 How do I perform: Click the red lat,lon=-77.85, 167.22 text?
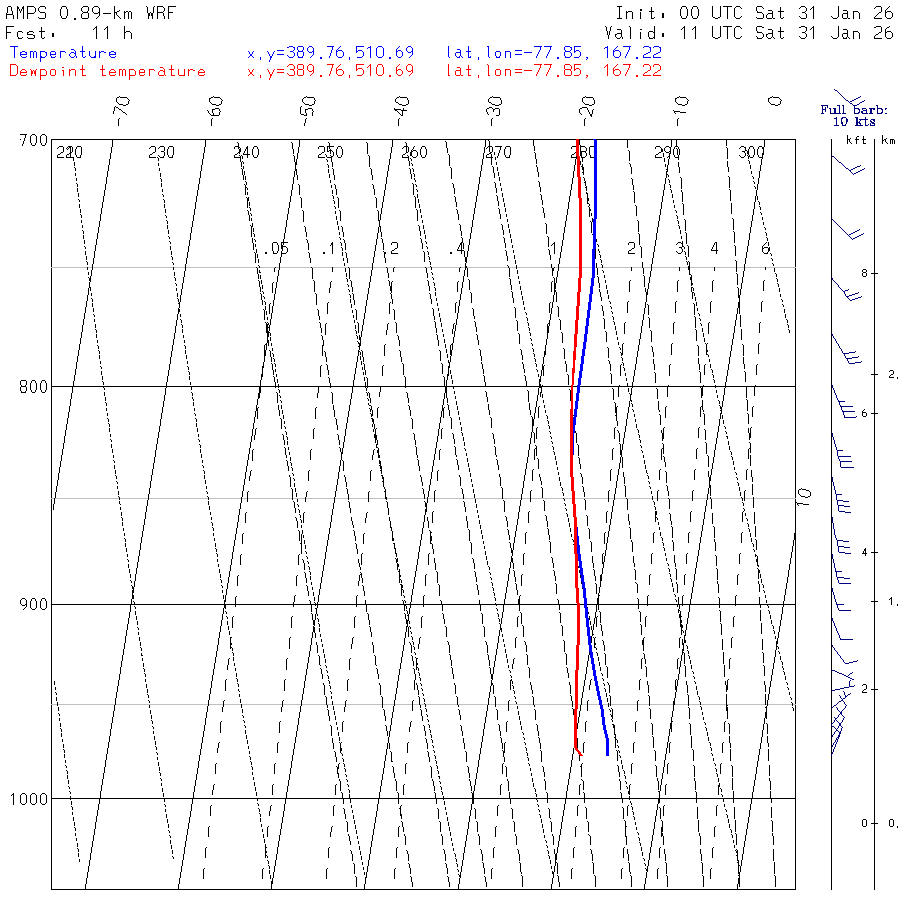pos(554,71)
